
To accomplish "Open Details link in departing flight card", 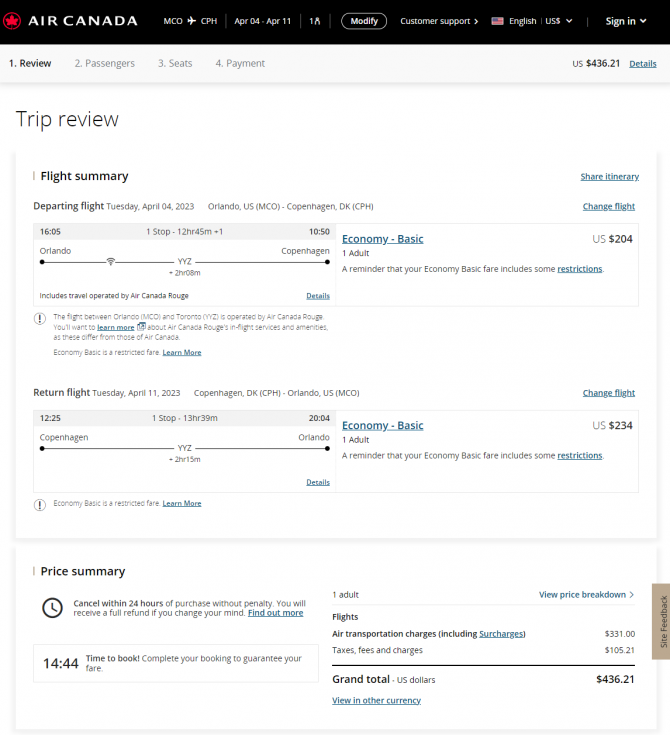I will pos(318,296).
